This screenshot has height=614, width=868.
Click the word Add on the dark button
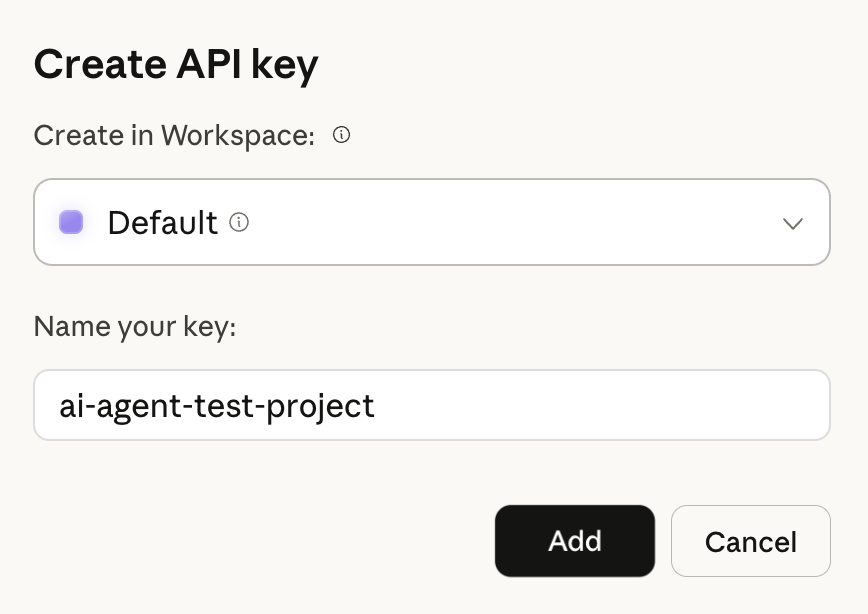click(574, 541)
